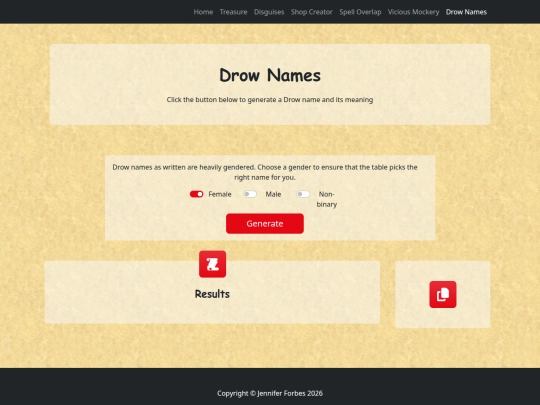
Task: Go to the Treasure page
Action: tap(233, 12)
